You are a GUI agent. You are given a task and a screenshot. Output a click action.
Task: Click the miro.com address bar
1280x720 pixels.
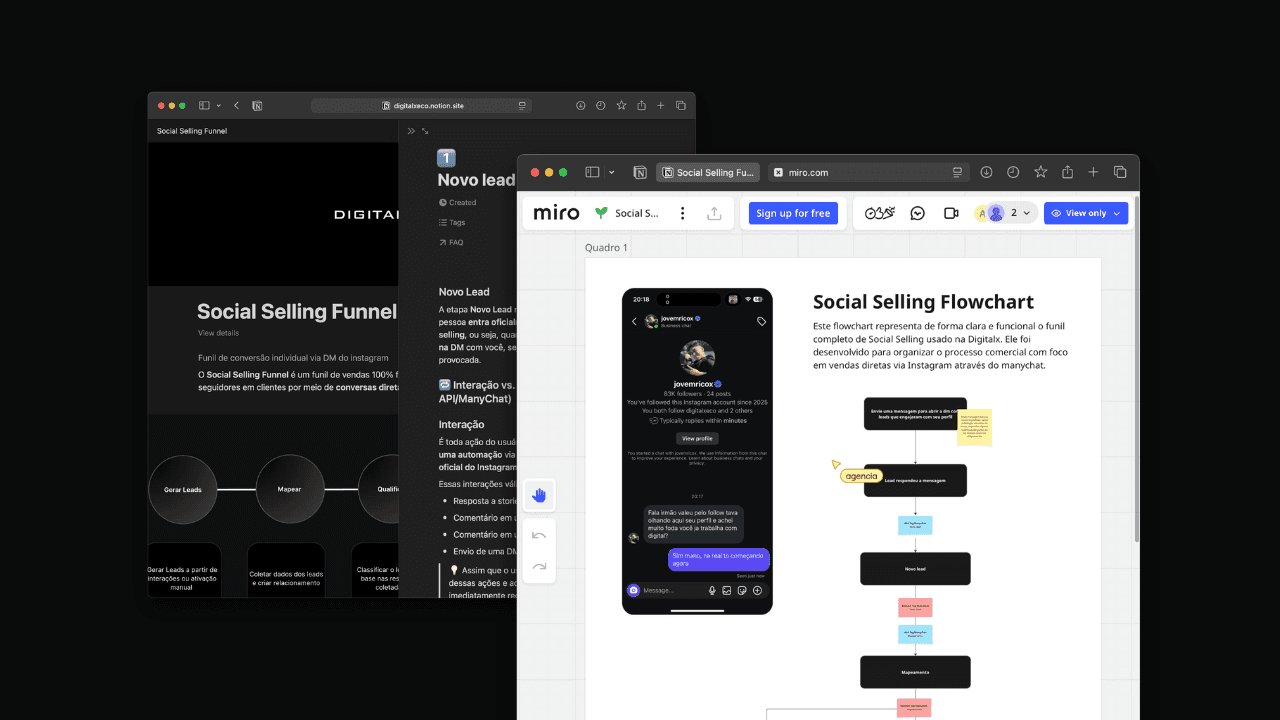tap(869, 172)
